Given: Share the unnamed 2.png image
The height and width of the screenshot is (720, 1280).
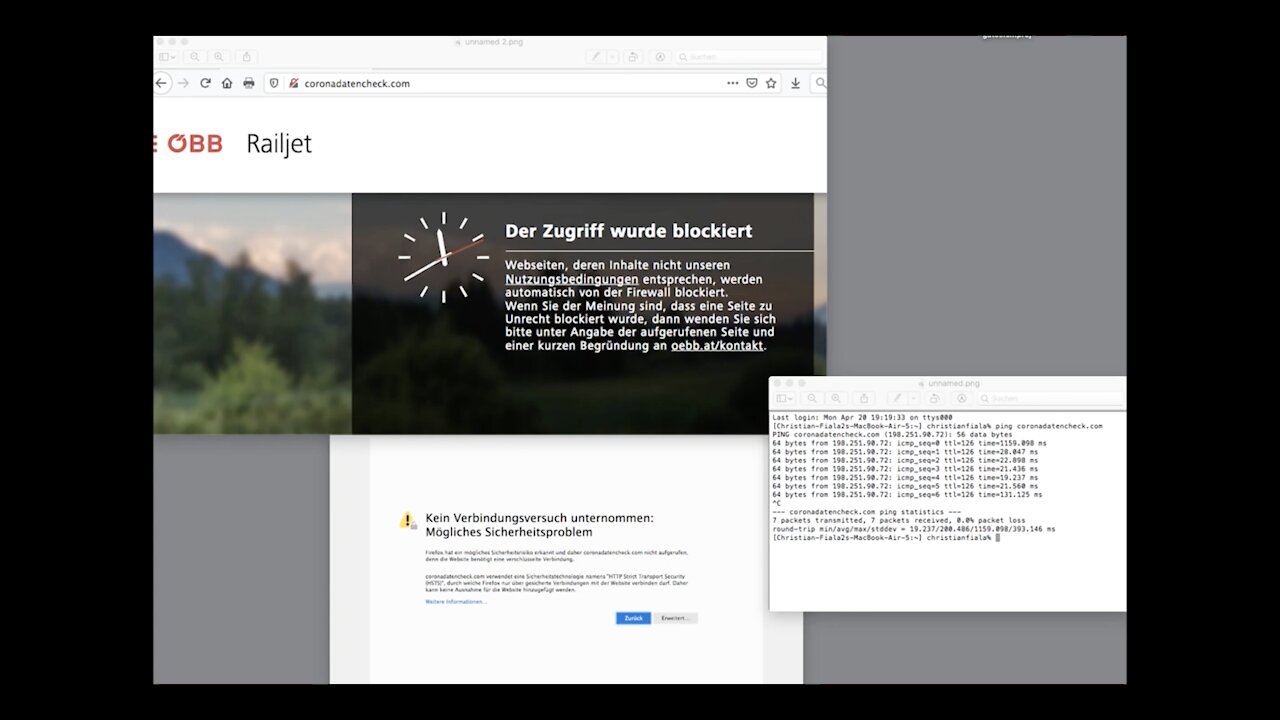Looking at the screenshot, I should coord(246,57).
